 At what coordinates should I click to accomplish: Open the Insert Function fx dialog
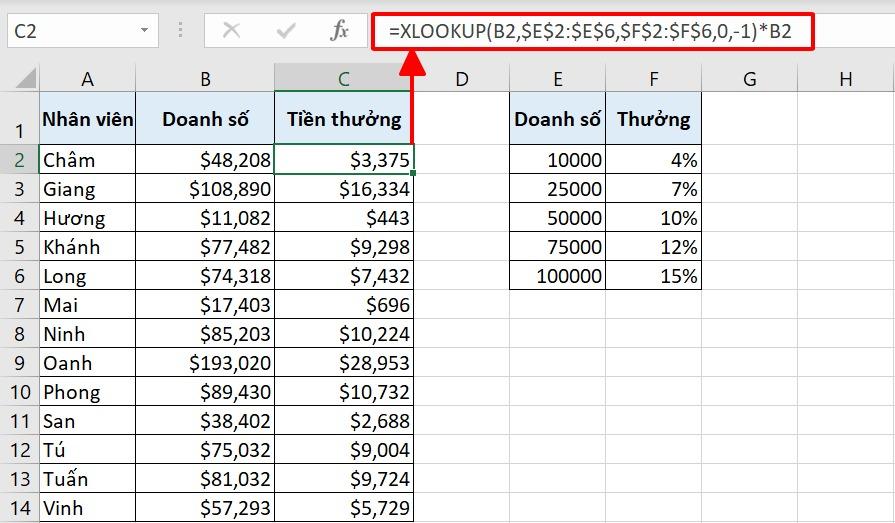click(x=339, y=30)
